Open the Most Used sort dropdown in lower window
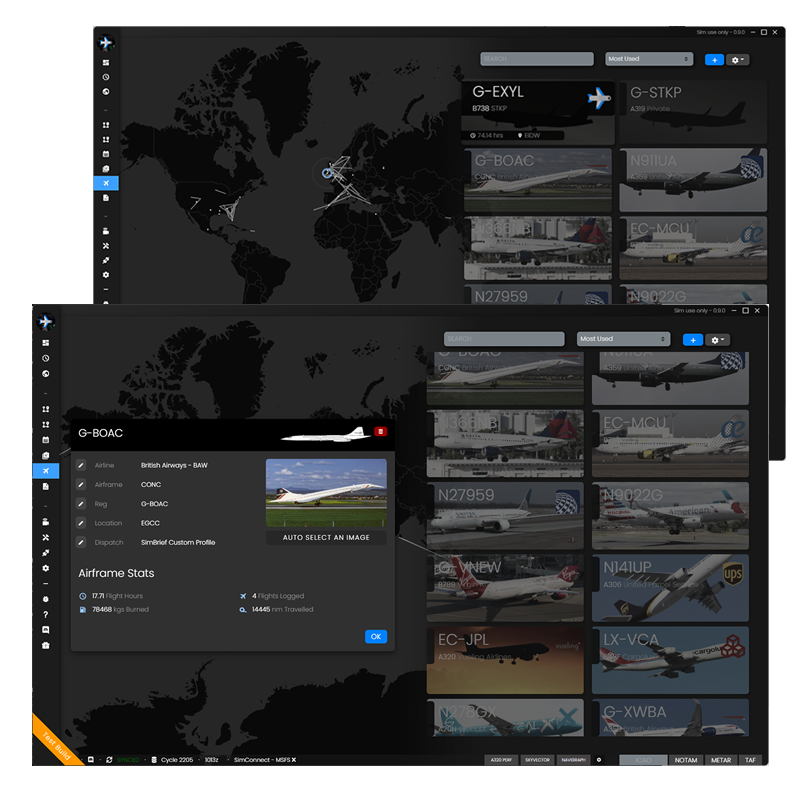Image resolution: width=800 pixels, height=800 pixels. click(x=624, y=339)
